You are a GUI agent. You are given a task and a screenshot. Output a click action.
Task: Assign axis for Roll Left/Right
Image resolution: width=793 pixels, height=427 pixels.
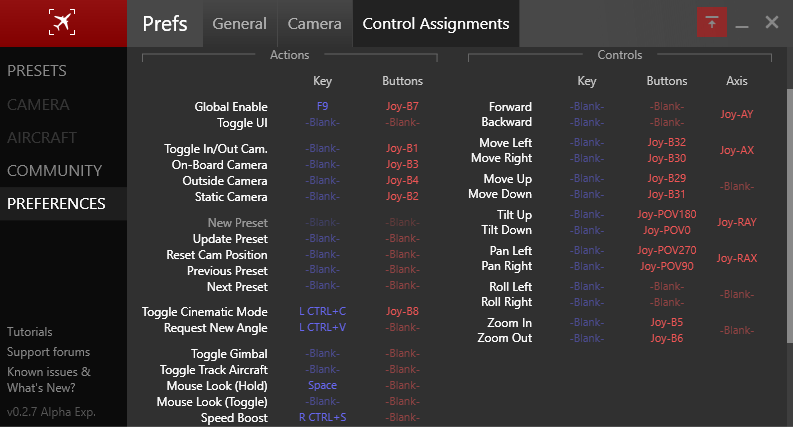(x=737, y=294)
